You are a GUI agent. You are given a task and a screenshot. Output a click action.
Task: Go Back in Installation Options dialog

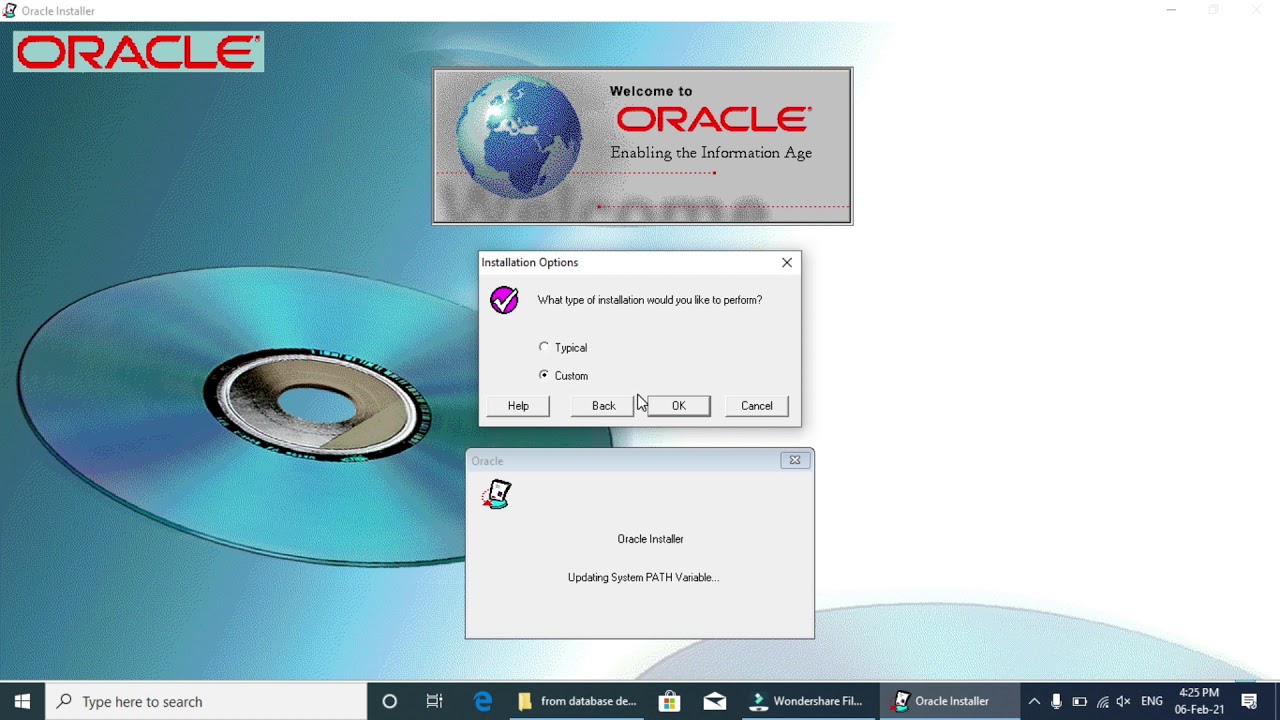603,406
